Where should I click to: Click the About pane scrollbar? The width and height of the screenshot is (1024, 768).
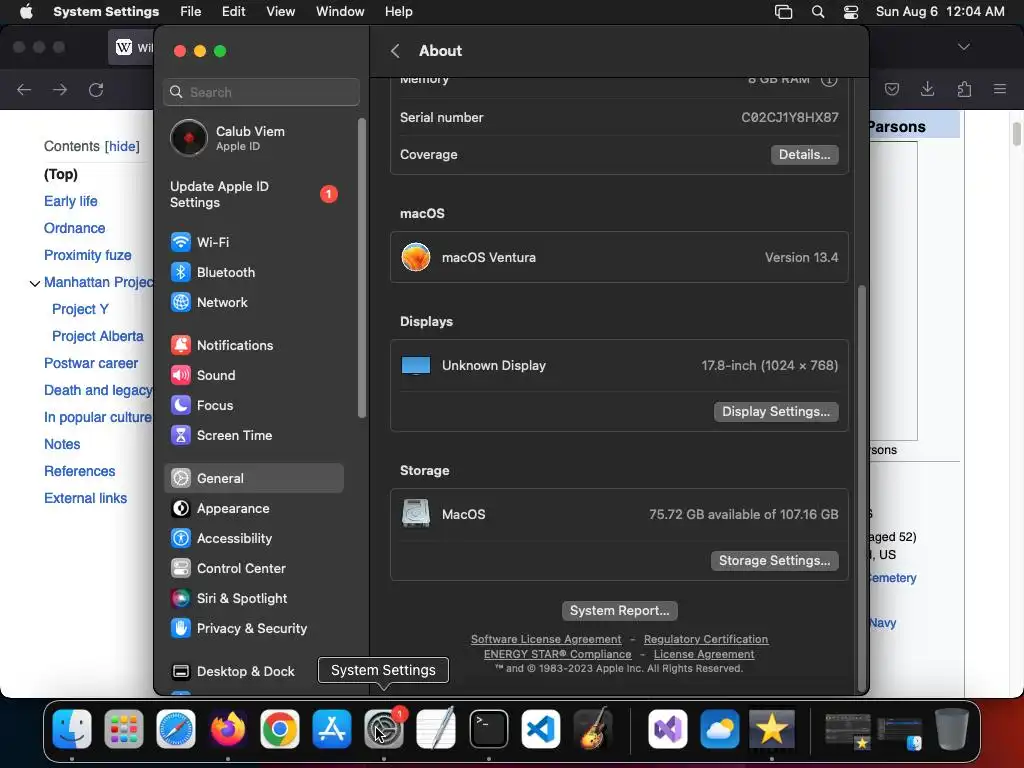(x=861, y=487)
